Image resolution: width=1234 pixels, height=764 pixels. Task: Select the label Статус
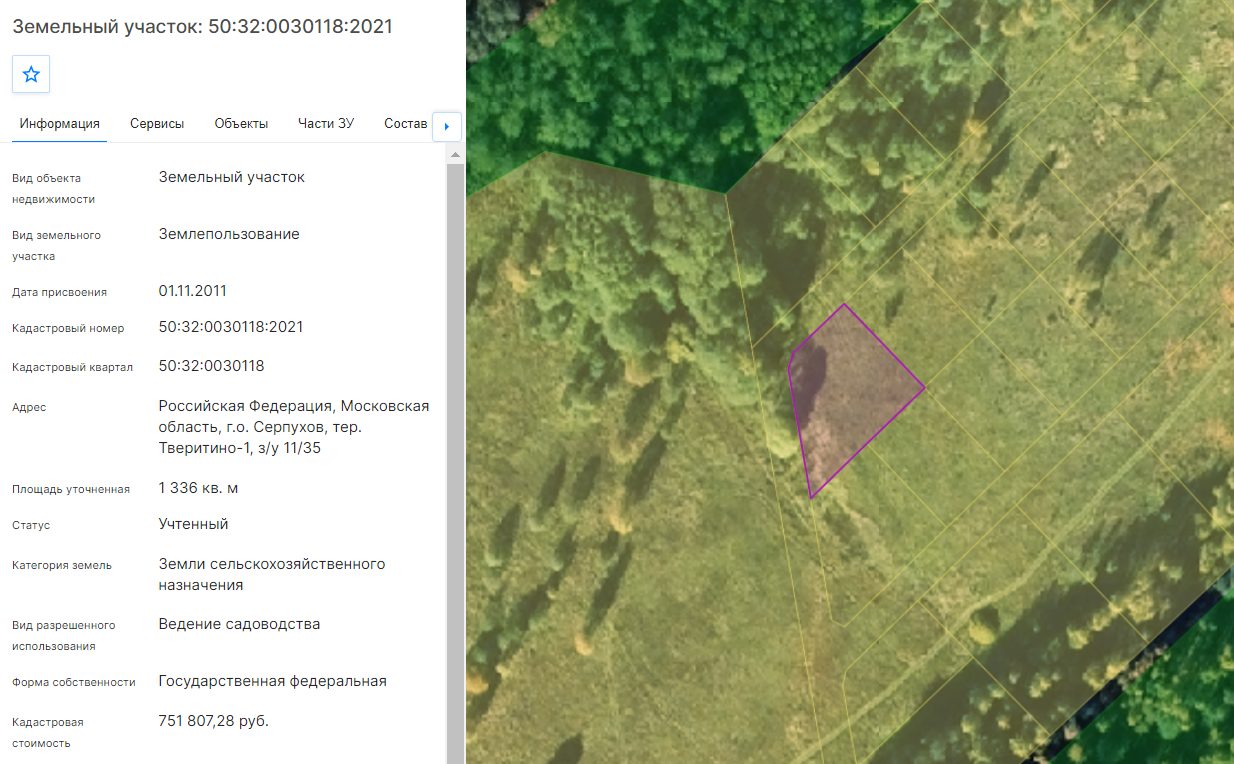tap(31, 525)
